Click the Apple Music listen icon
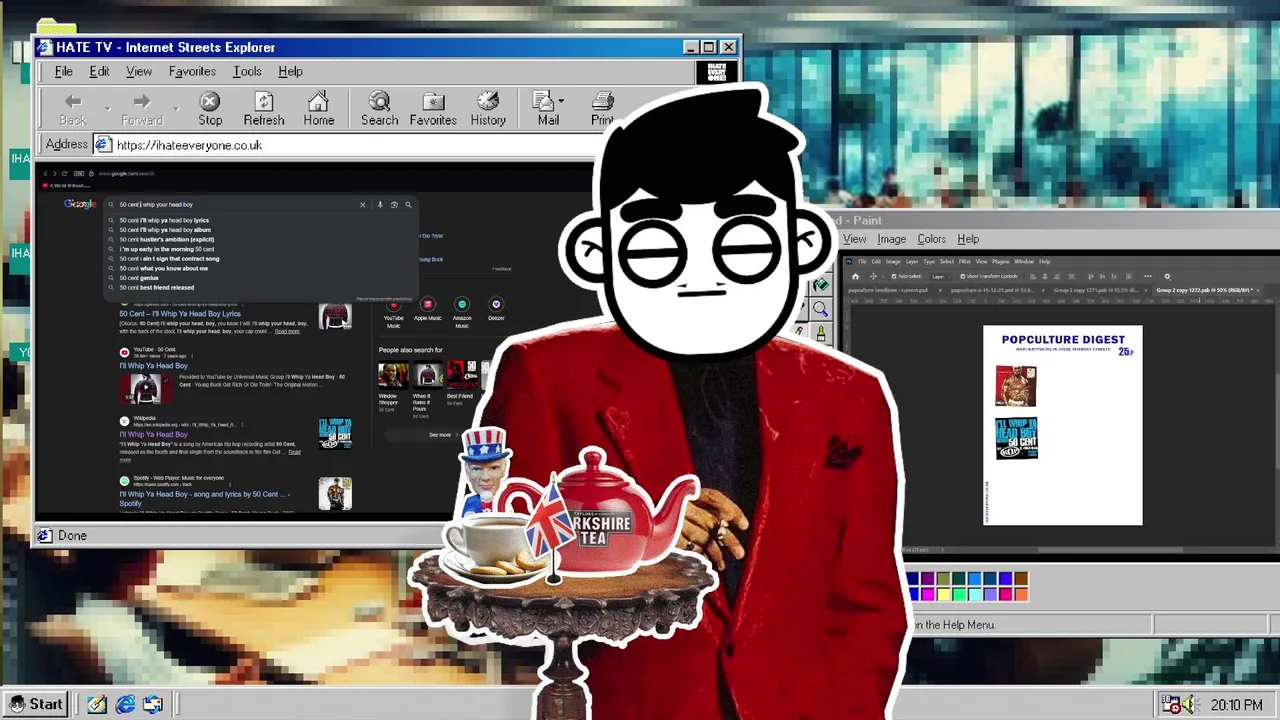The width and height of the screenshot is (1280, 720). coord(427,305)
